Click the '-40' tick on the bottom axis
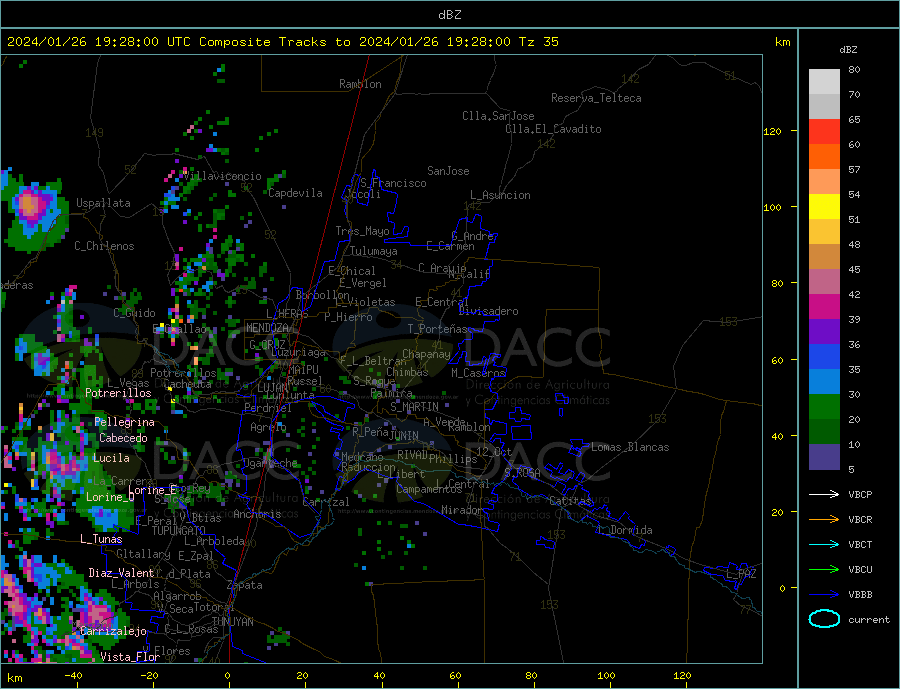 [73, 676]
